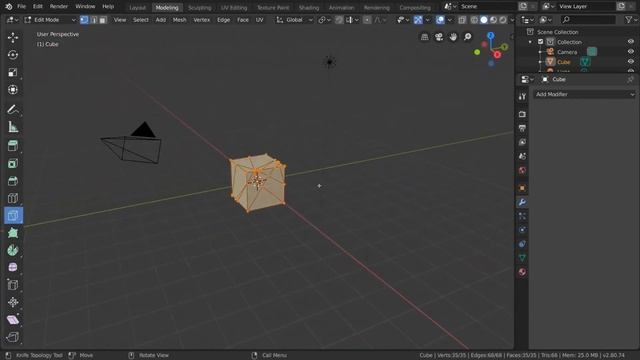
Task: Open the Object properties tab
Action: (522, 188)
